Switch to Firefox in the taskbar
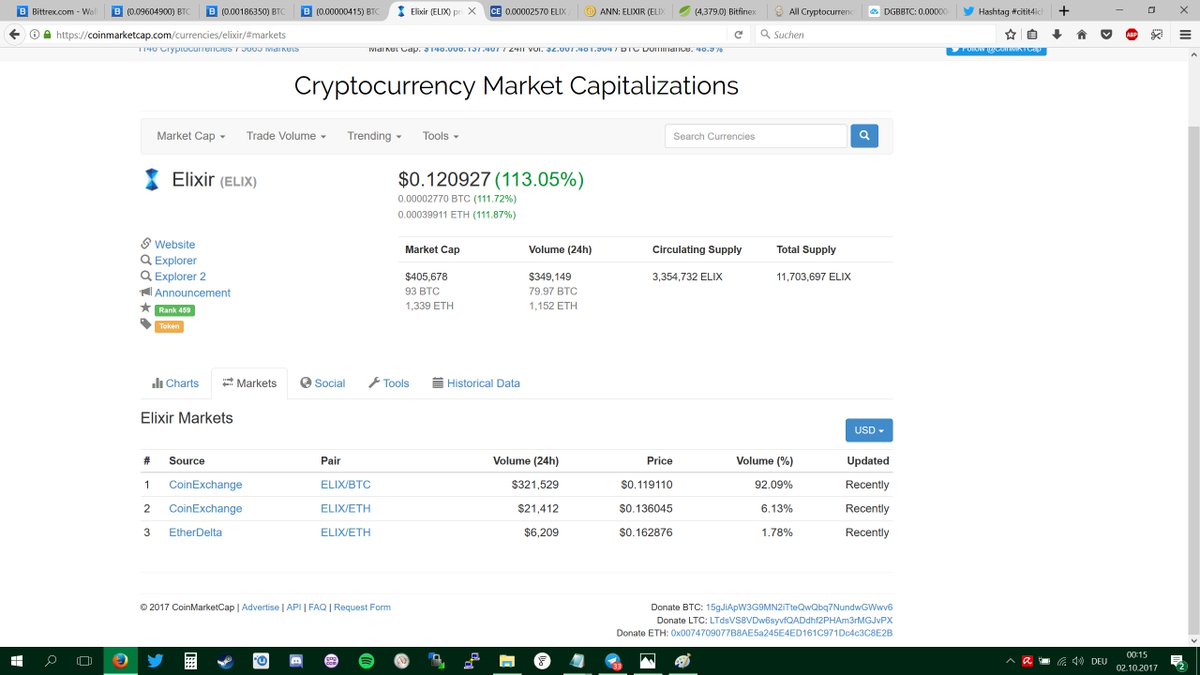This screenshot has height=675, width=1200. 120,661
